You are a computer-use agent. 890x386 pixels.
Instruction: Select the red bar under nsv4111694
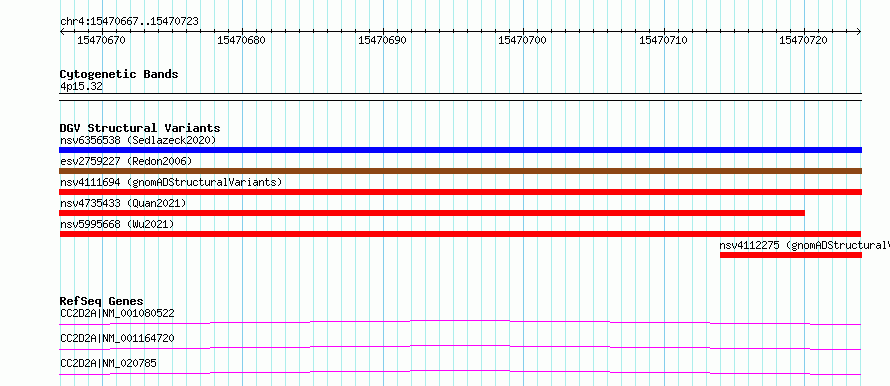pos(460,192)
